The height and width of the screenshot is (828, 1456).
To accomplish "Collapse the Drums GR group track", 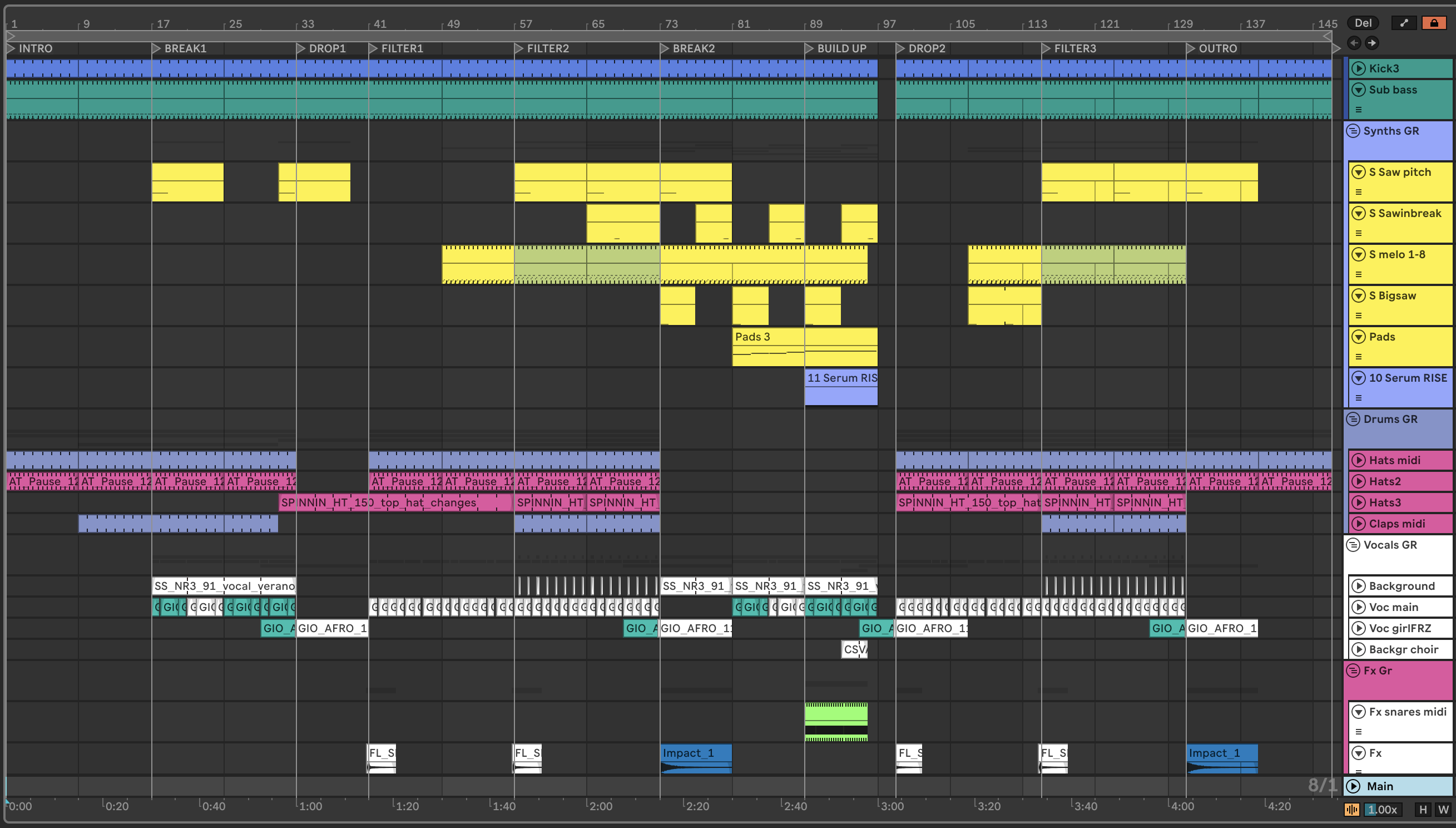I will click(x=1353, y=419).
